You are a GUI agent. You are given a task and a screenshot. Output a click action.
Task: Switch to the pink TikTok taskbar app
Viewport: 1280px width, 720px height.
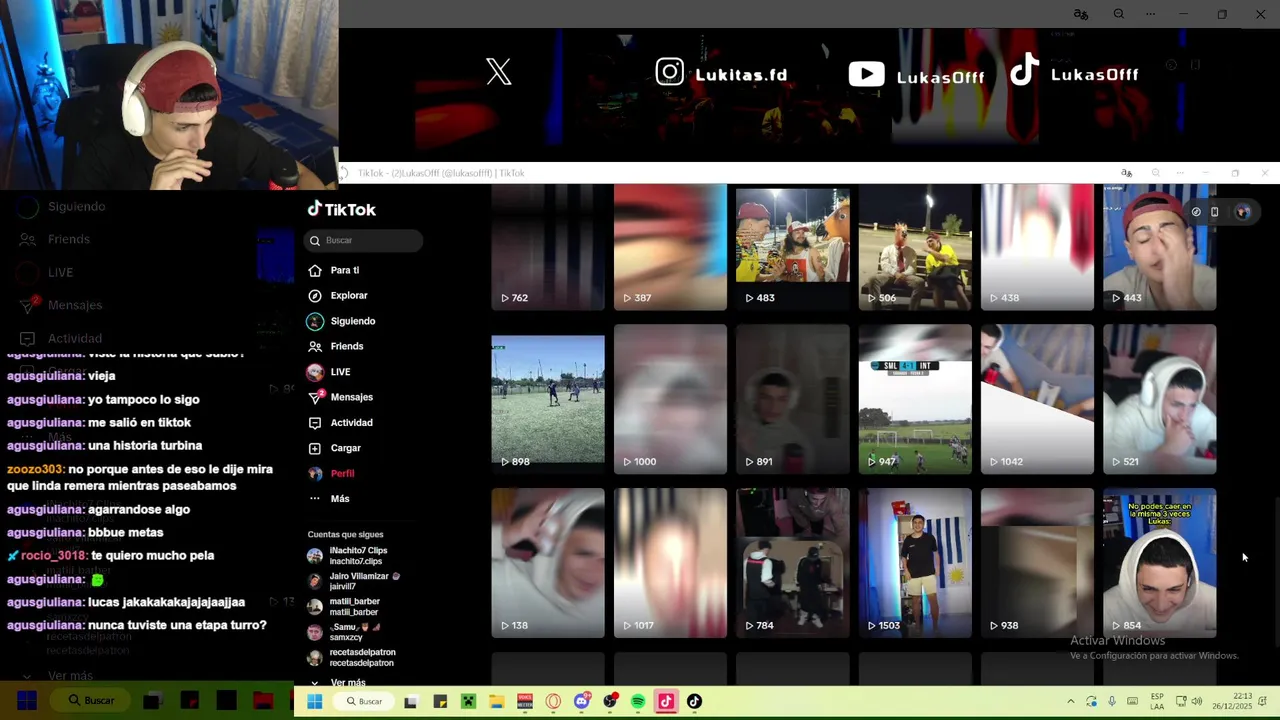pyautogui.click(x=666, y=702)
